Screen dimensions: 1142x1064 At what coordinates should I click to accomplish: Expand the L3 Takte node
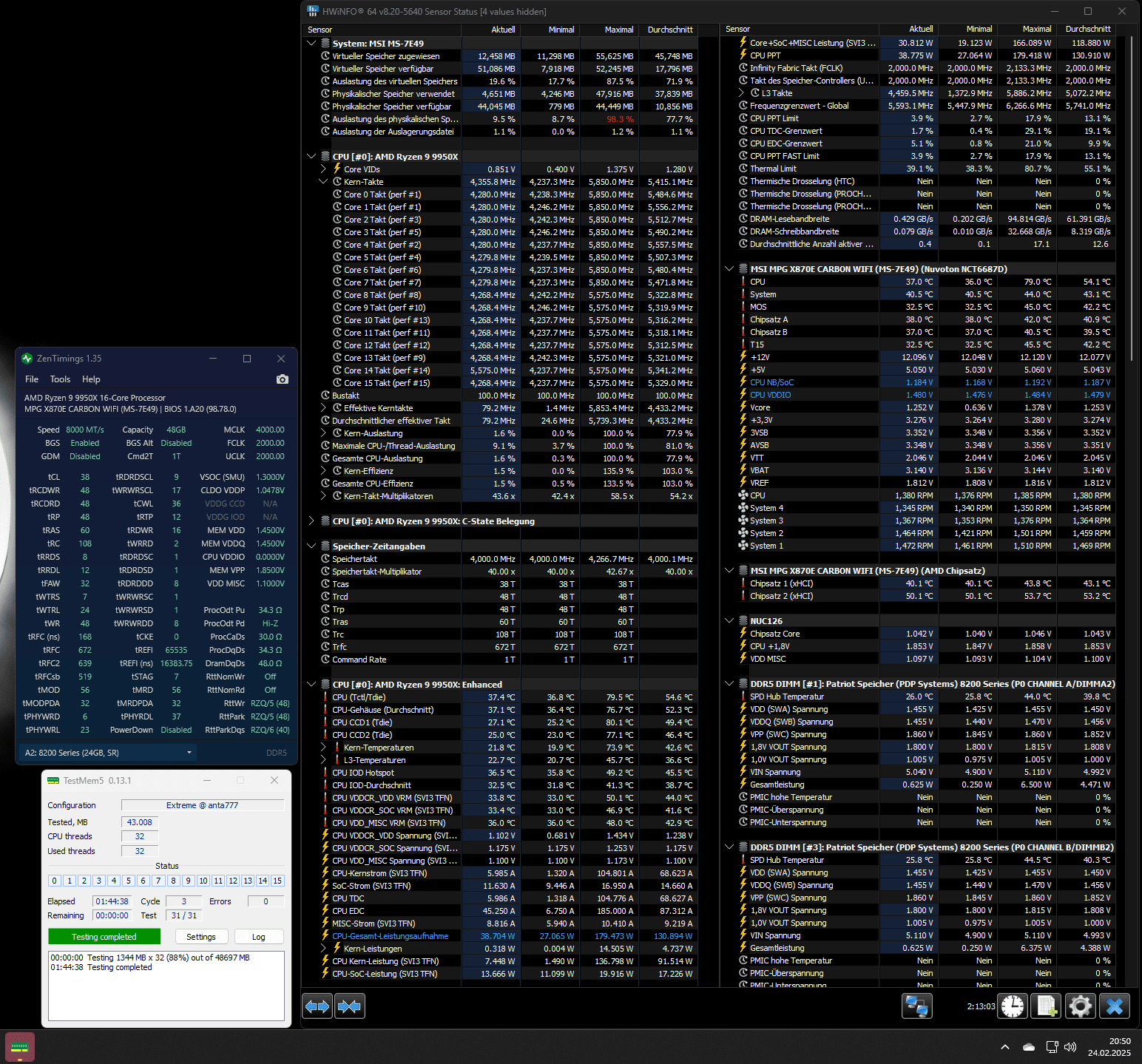741,93
